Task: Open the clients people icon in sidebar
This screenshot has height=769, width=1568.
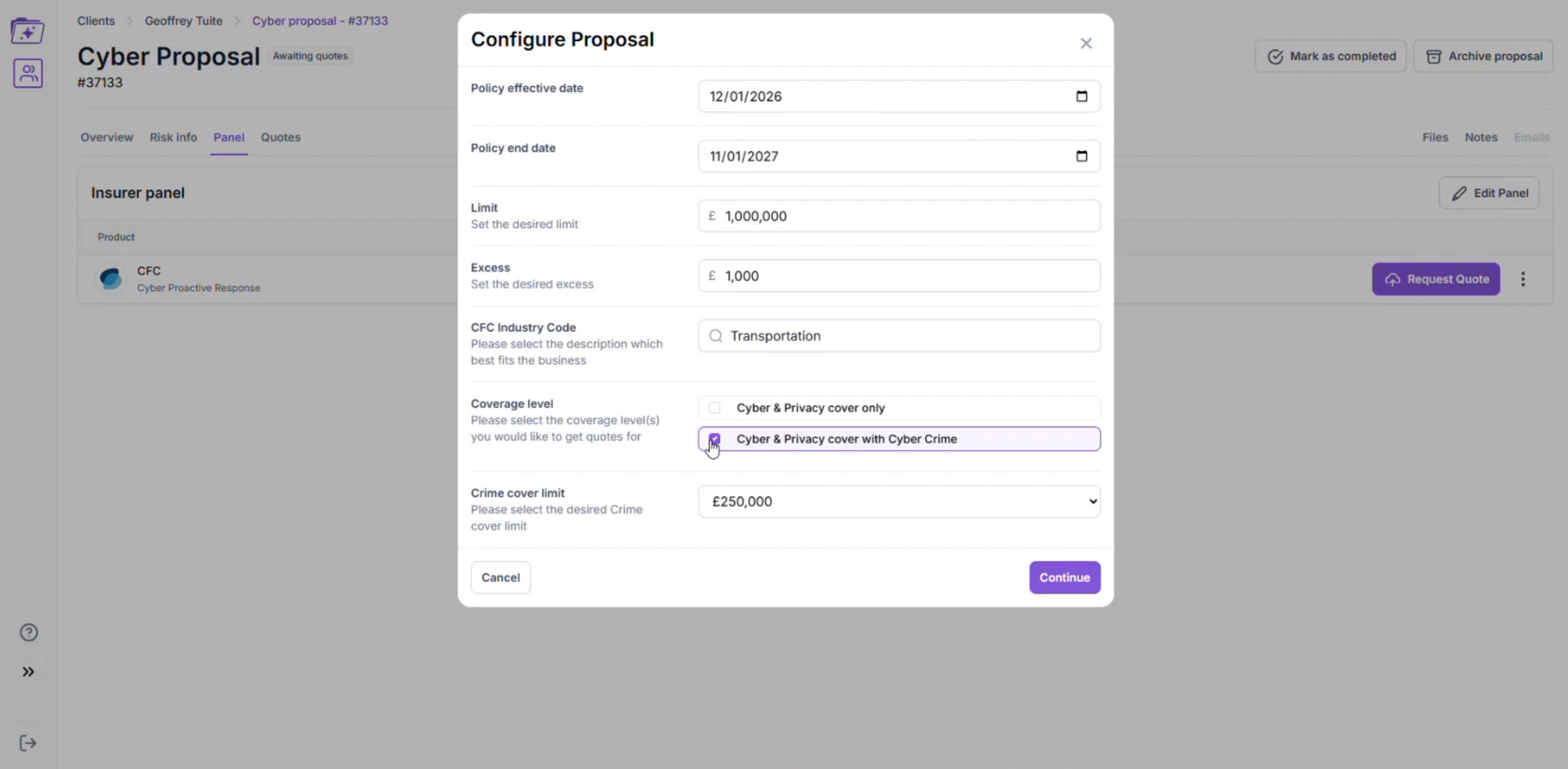Action: click(x=28, y=74)
